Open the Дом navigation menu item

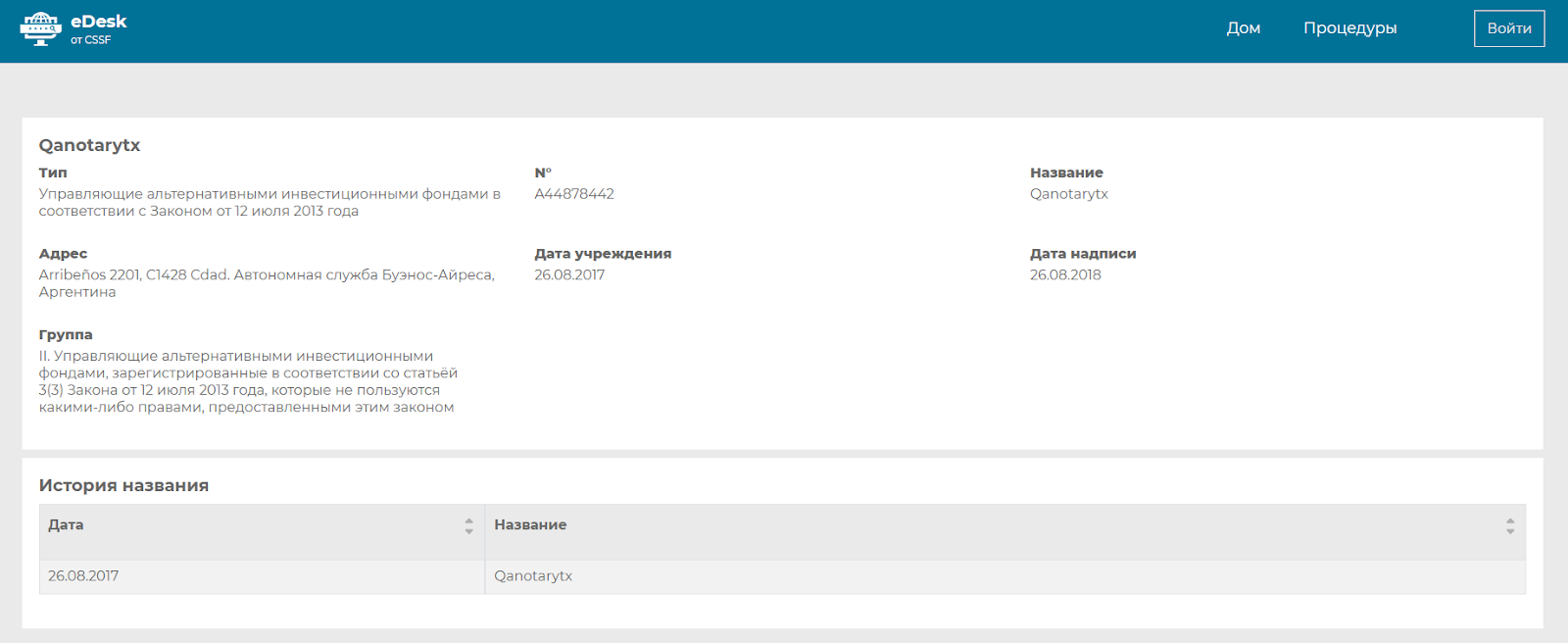click(x=1243, y=28)
